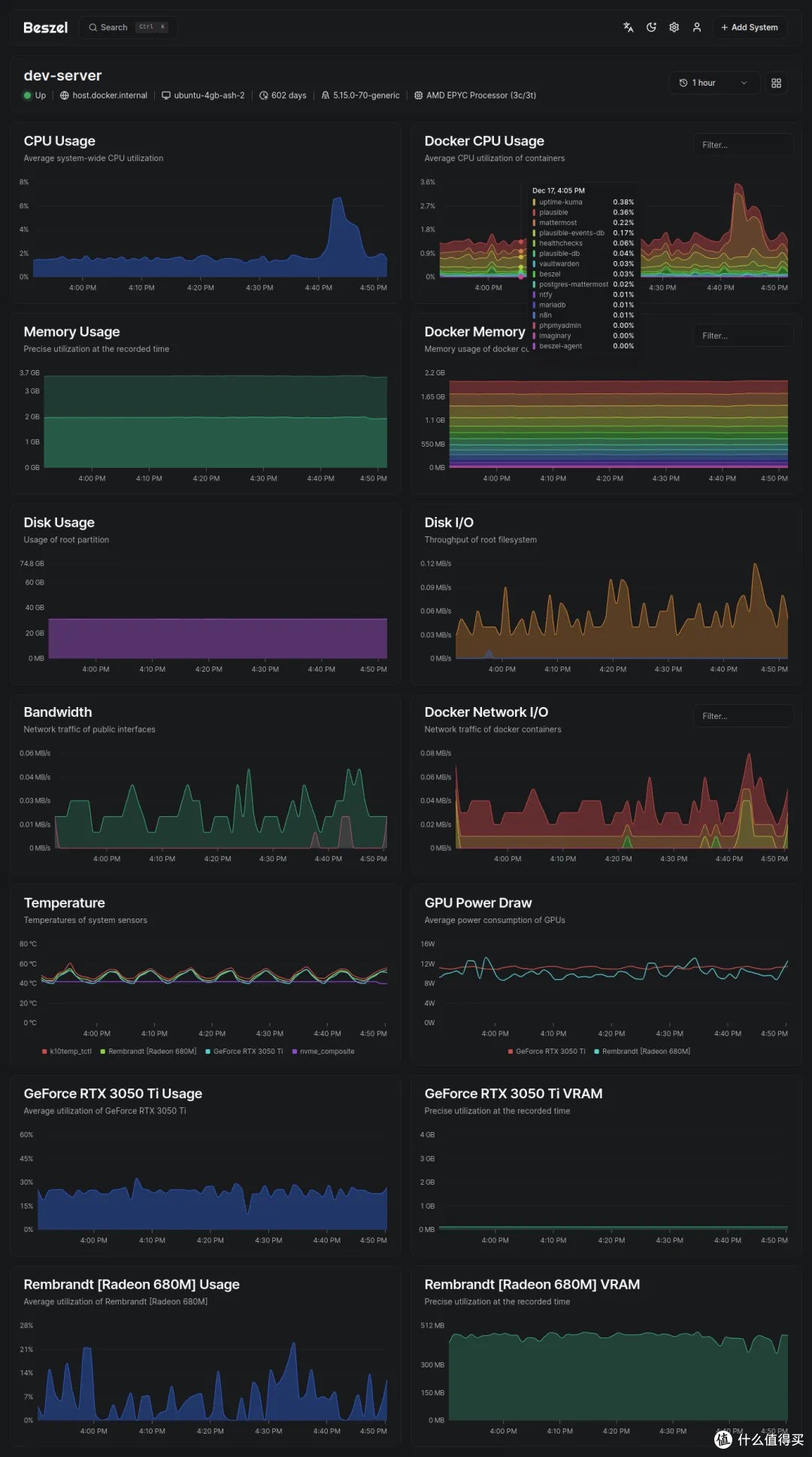Focus the Search box in the header
This screenshot has width=812, height=1457.
tap(128, 27)
